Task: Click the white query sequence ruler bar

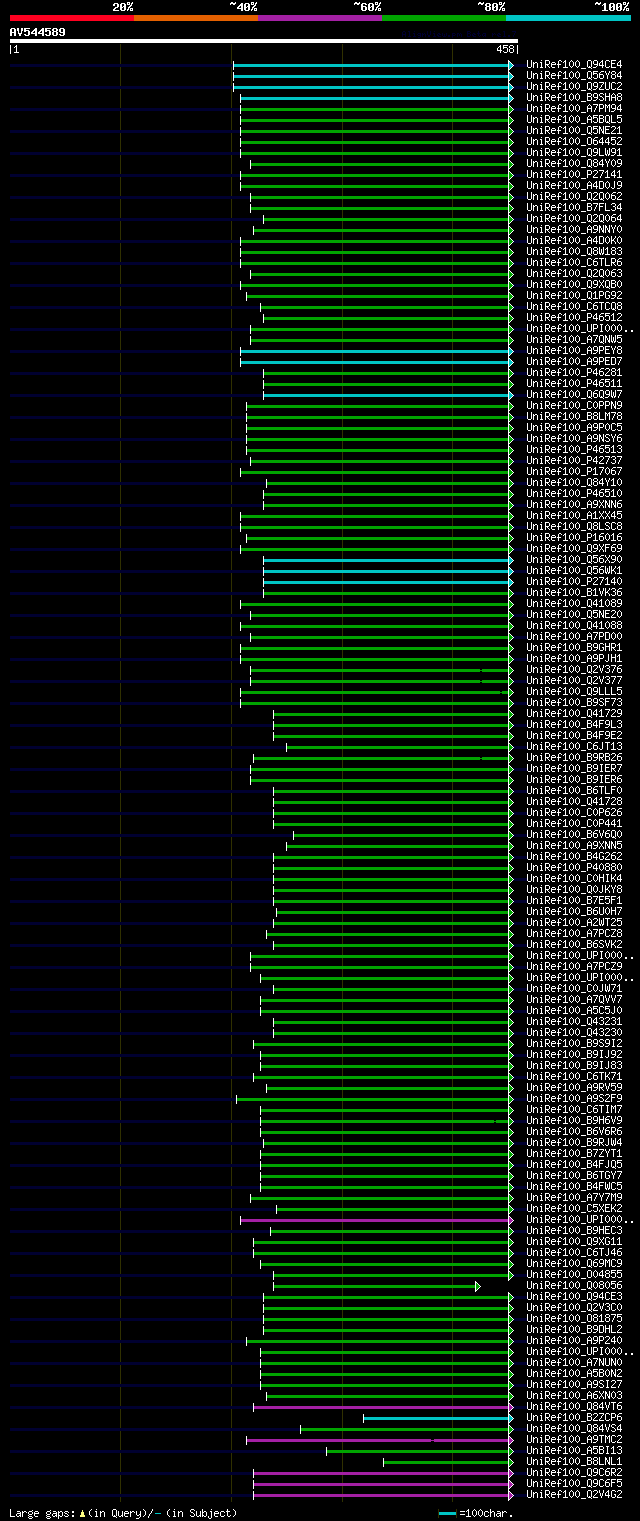Action: [x=264, y=41]
